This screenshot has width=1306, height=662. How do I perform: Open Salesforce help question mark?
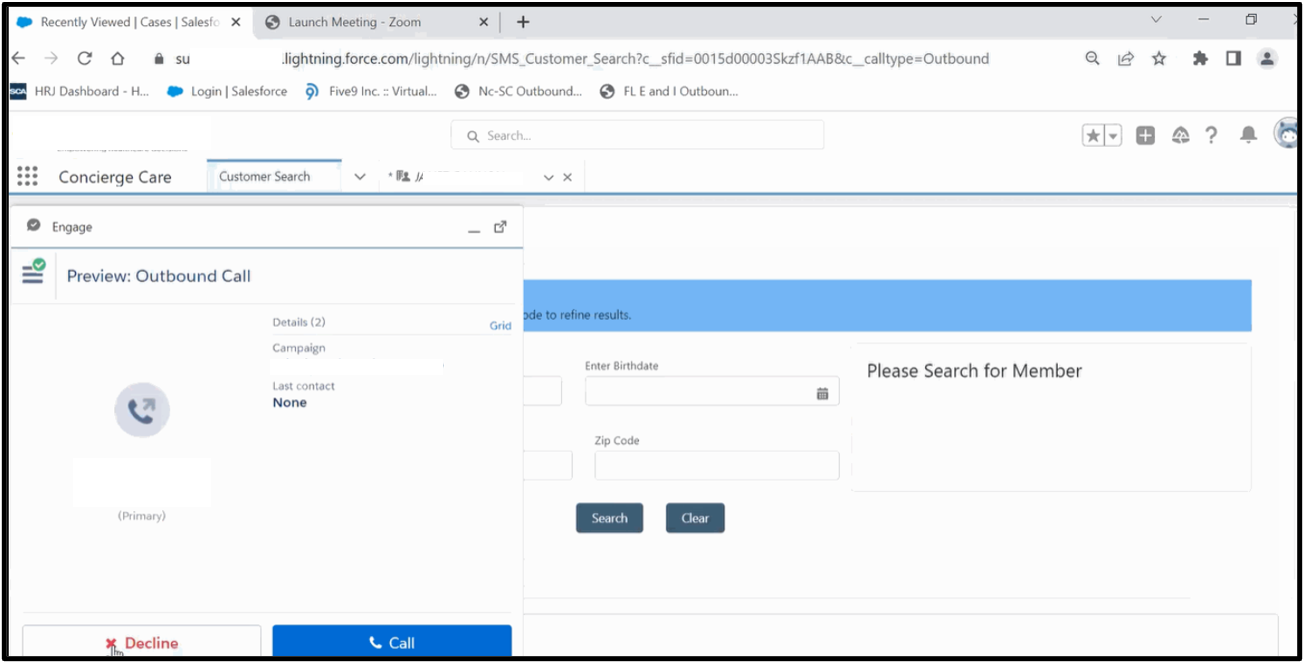click(x=1211, y=135)
